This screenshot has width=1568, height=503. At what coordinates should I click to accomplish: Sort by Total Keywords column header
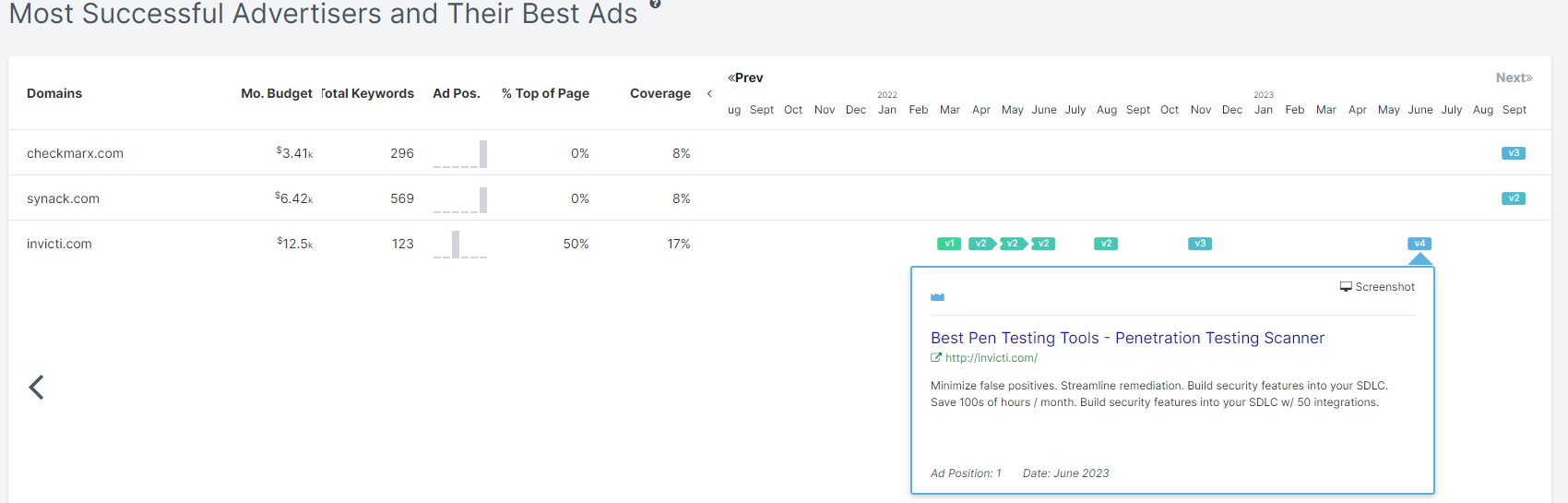(x=368, y=93)
